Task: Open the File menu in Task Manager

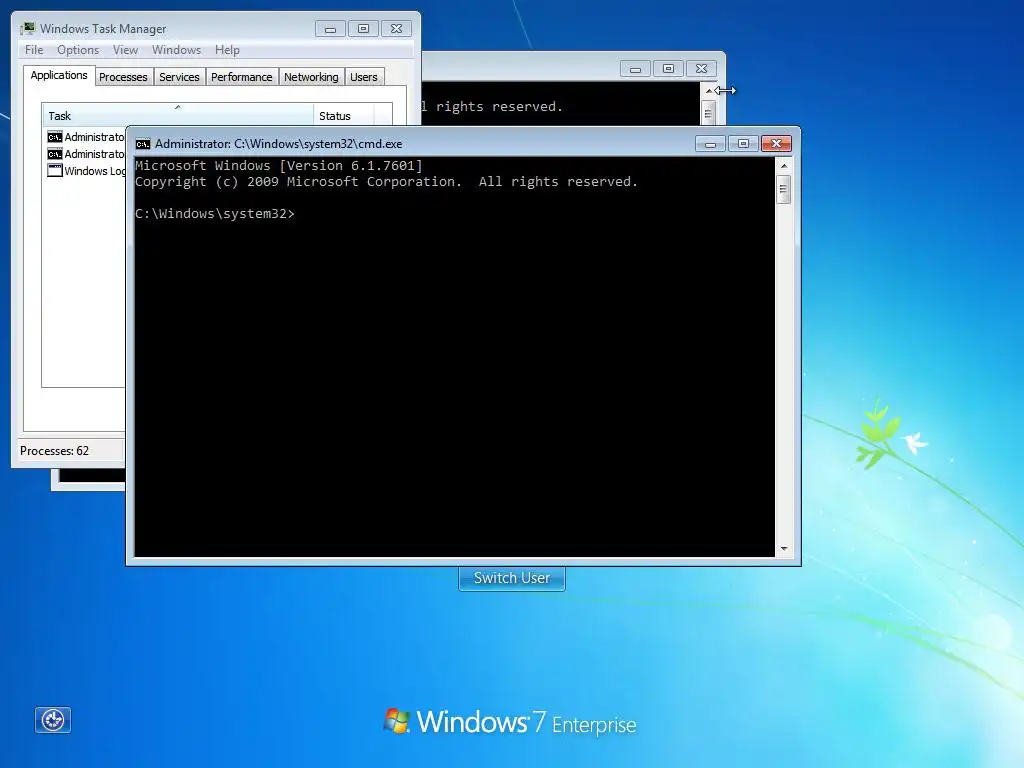Action: pyautogui.click(x=34, y=50)
